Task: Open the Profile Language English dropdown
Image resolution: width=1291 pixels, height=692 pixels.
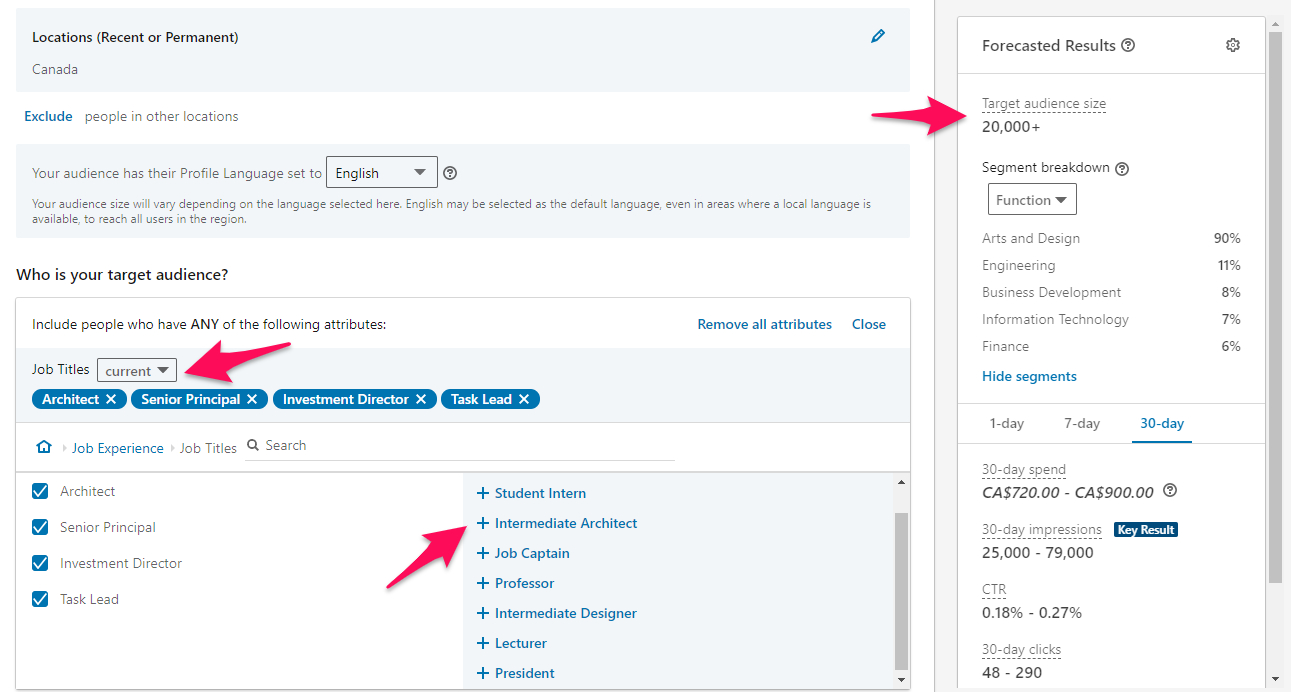Action: click(x=381, y=173)
